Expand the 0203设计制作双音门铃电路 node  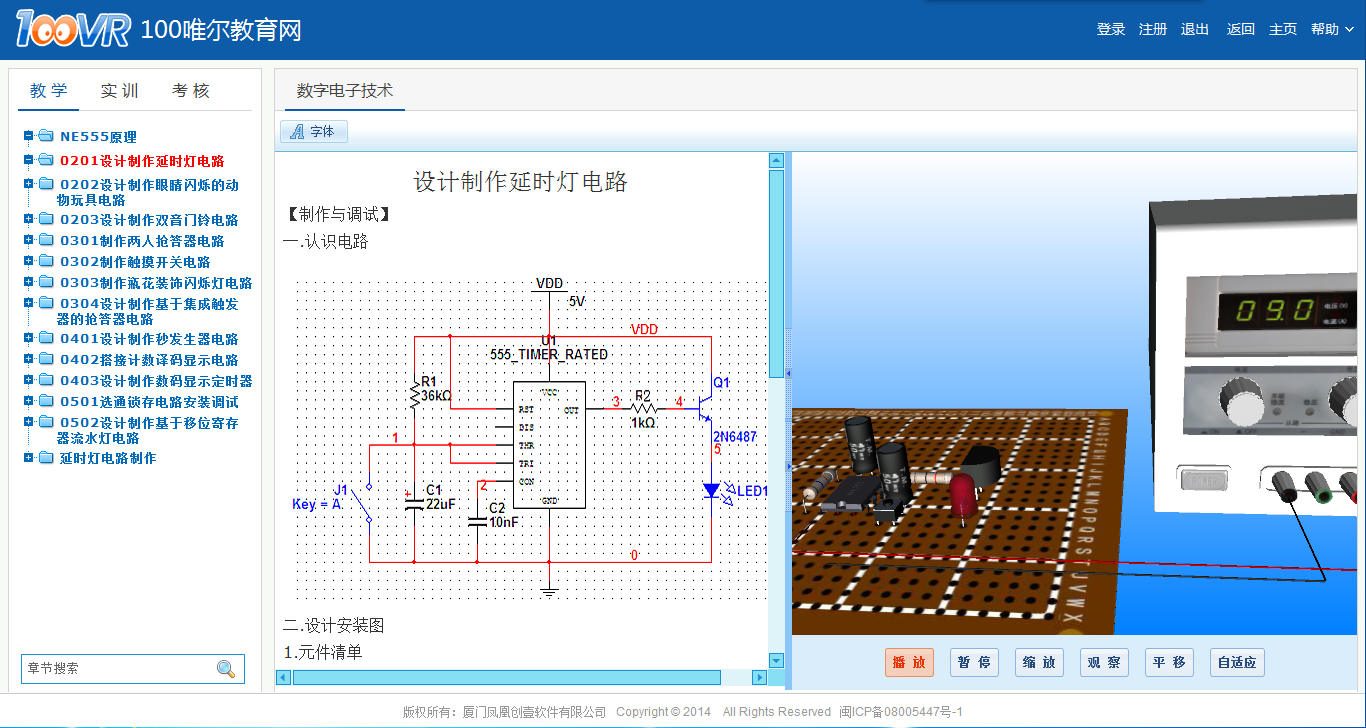(x=29, y=219)
